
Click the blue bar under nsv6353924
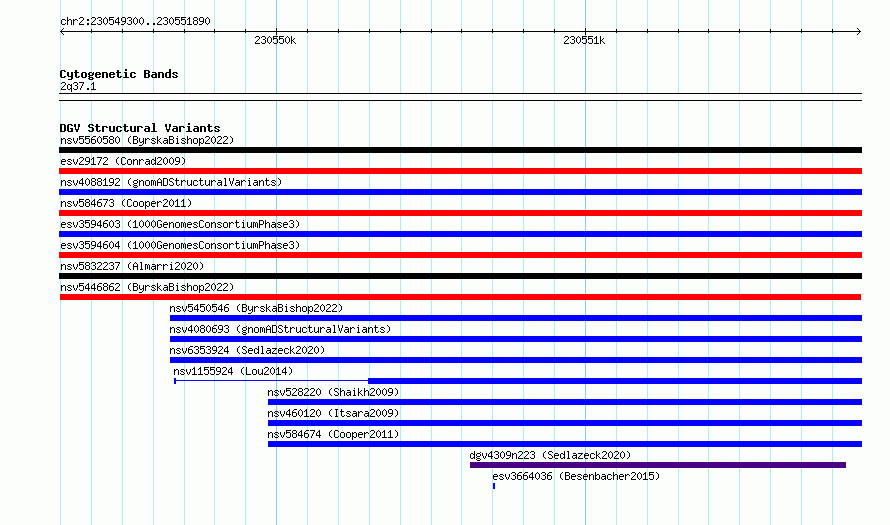[516, 360]
